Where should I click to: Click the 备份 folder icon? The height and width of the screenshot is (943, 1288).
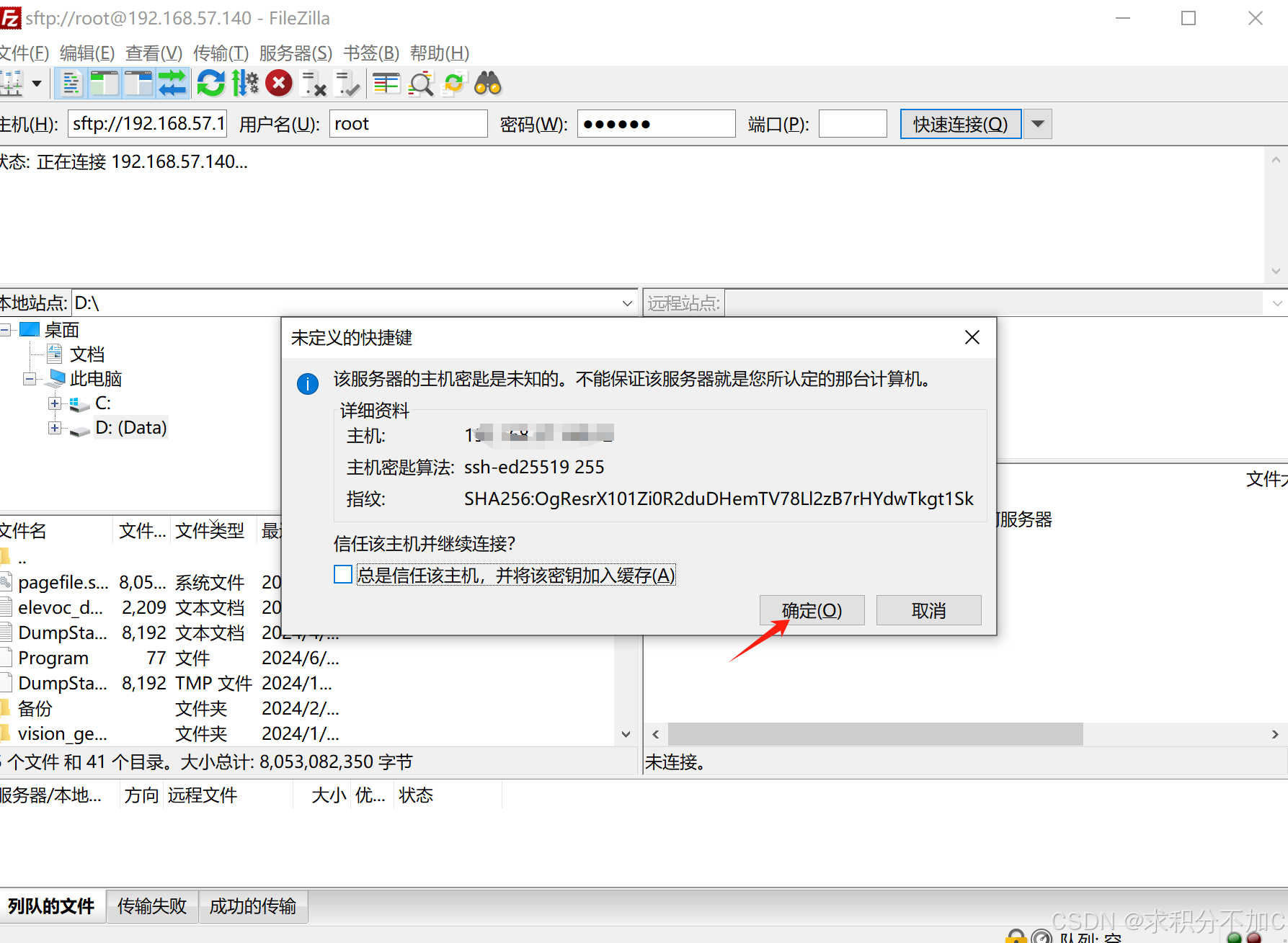tap(5, 708)
